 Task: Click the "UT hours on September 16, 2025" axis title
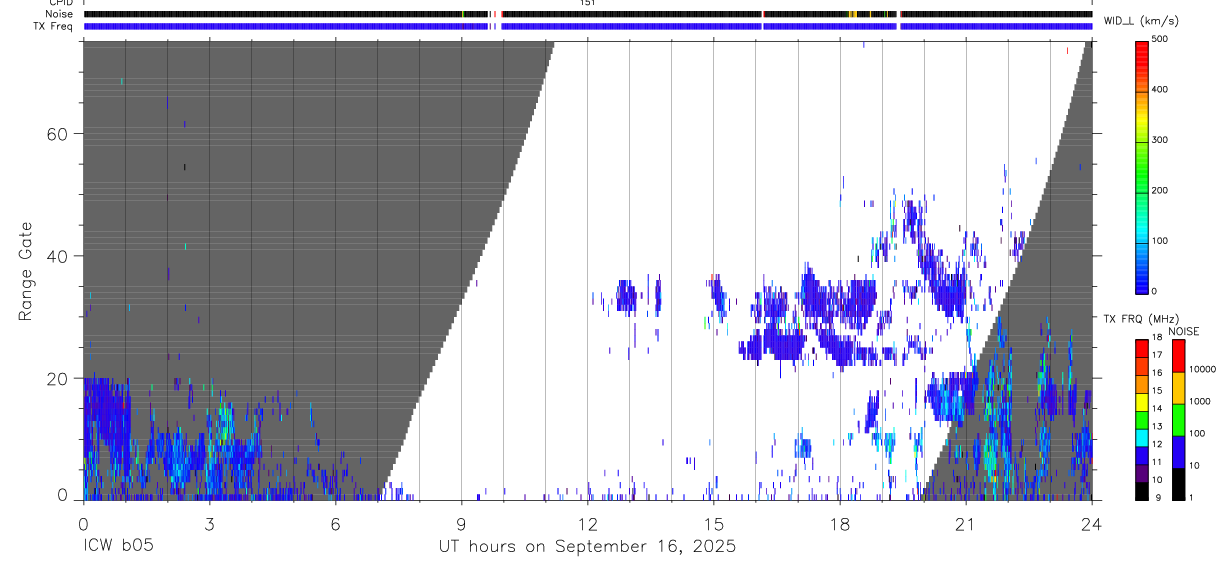pyautogui.click(x=587, y=547)
